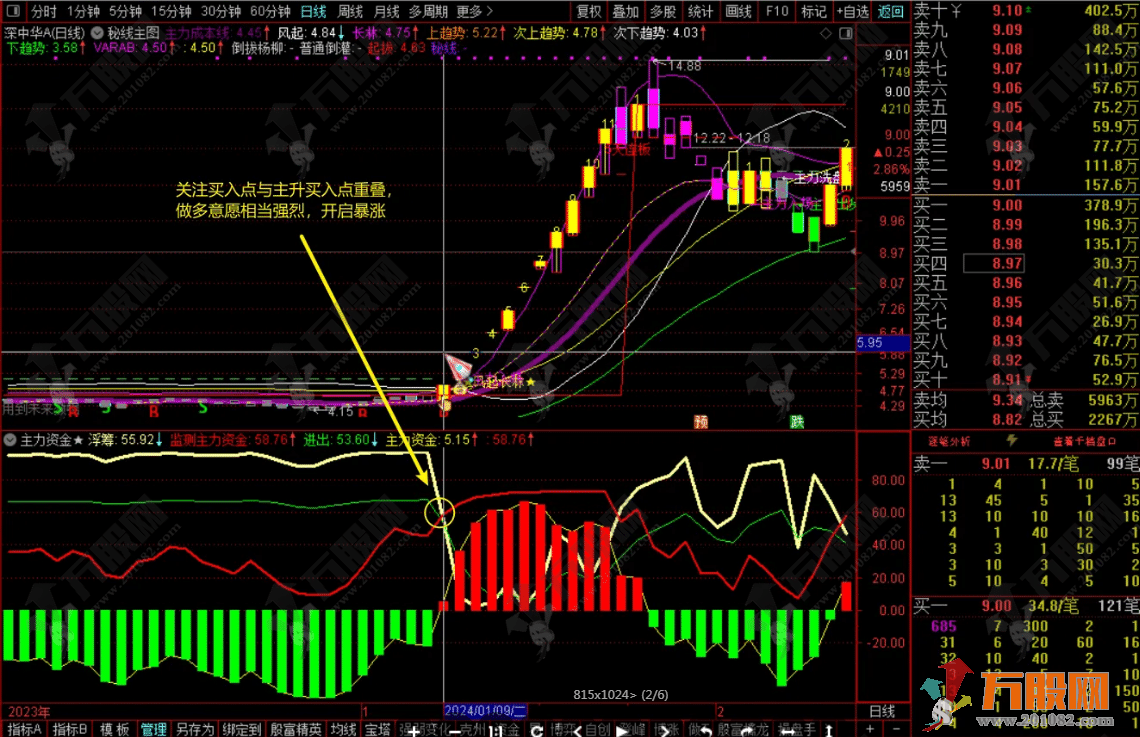Open the 管理 tab
Viewport: 1140px width, 737px height.
(153, 729)
